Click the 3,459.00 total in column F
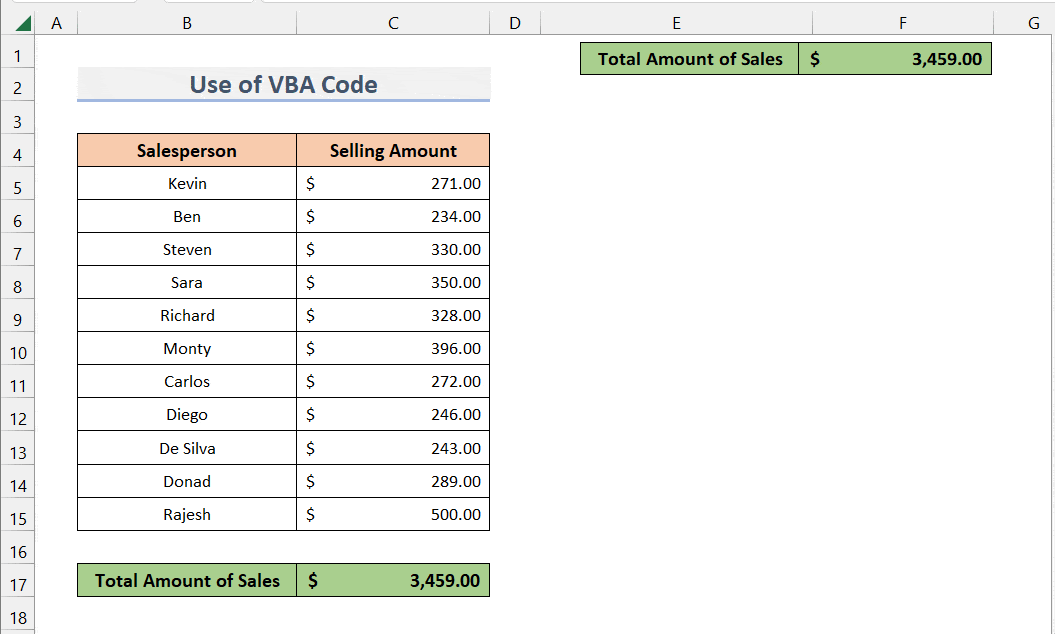Image resolution: width=1055 pixels, height=634 pixels. coord(895,59)
